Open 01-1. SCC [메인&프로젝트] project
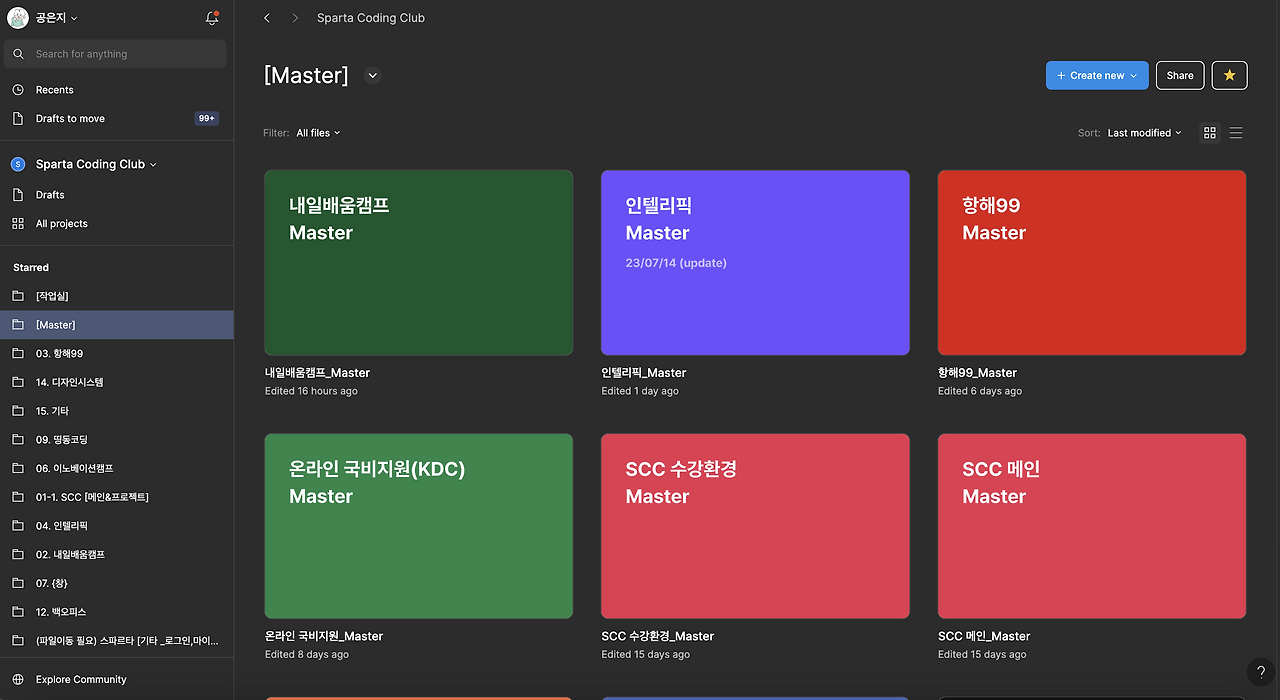This screenshot has width=1280, height=700. pyautogui.click(x=117, y=497)
